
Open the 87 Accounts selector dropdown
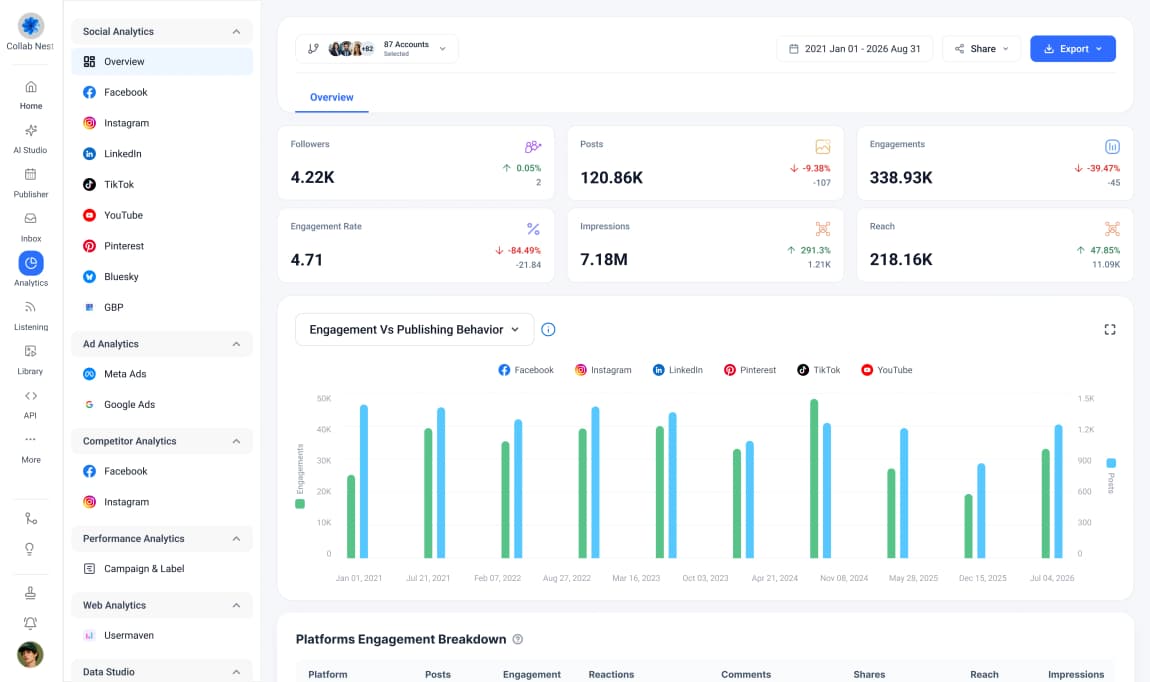(x=377, y=48)
